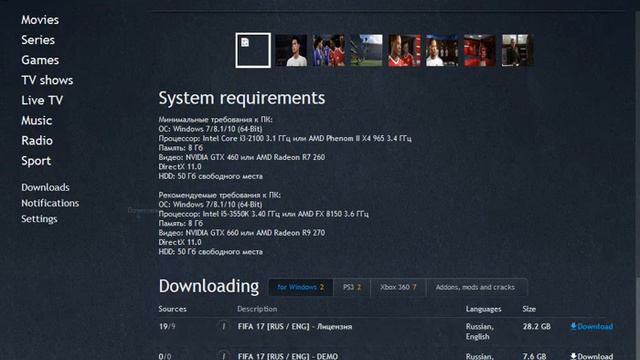Screen dimensions: 640x360
Task: Open the Music section
Action: tap(37, 120)
